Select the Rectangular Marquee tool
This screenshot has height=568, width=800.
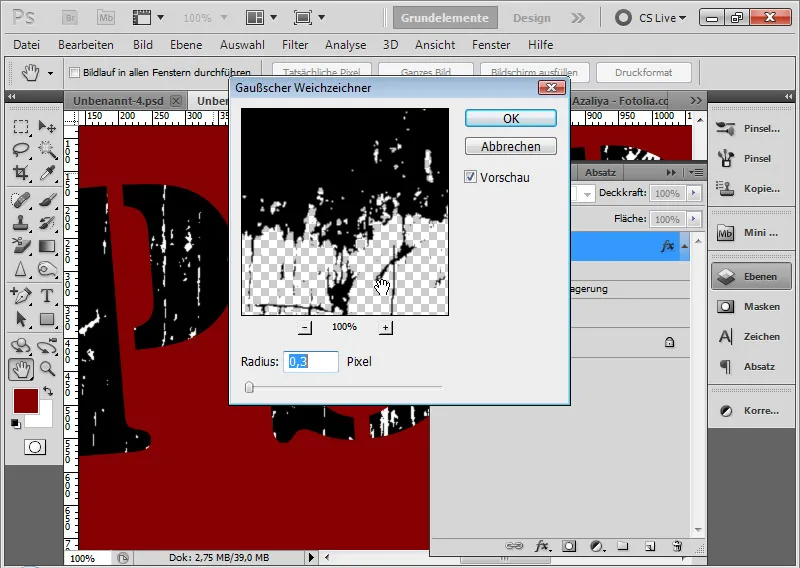20,127
